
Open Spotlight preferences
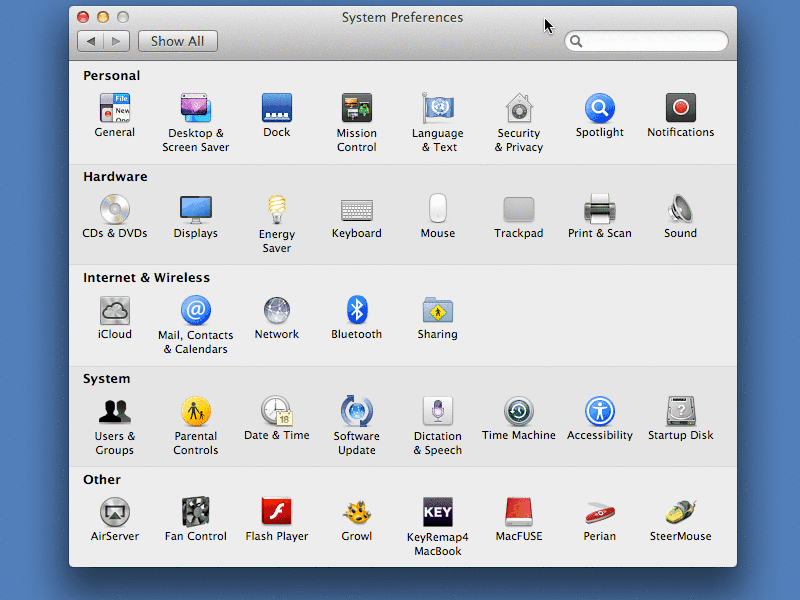click(600, 109)
